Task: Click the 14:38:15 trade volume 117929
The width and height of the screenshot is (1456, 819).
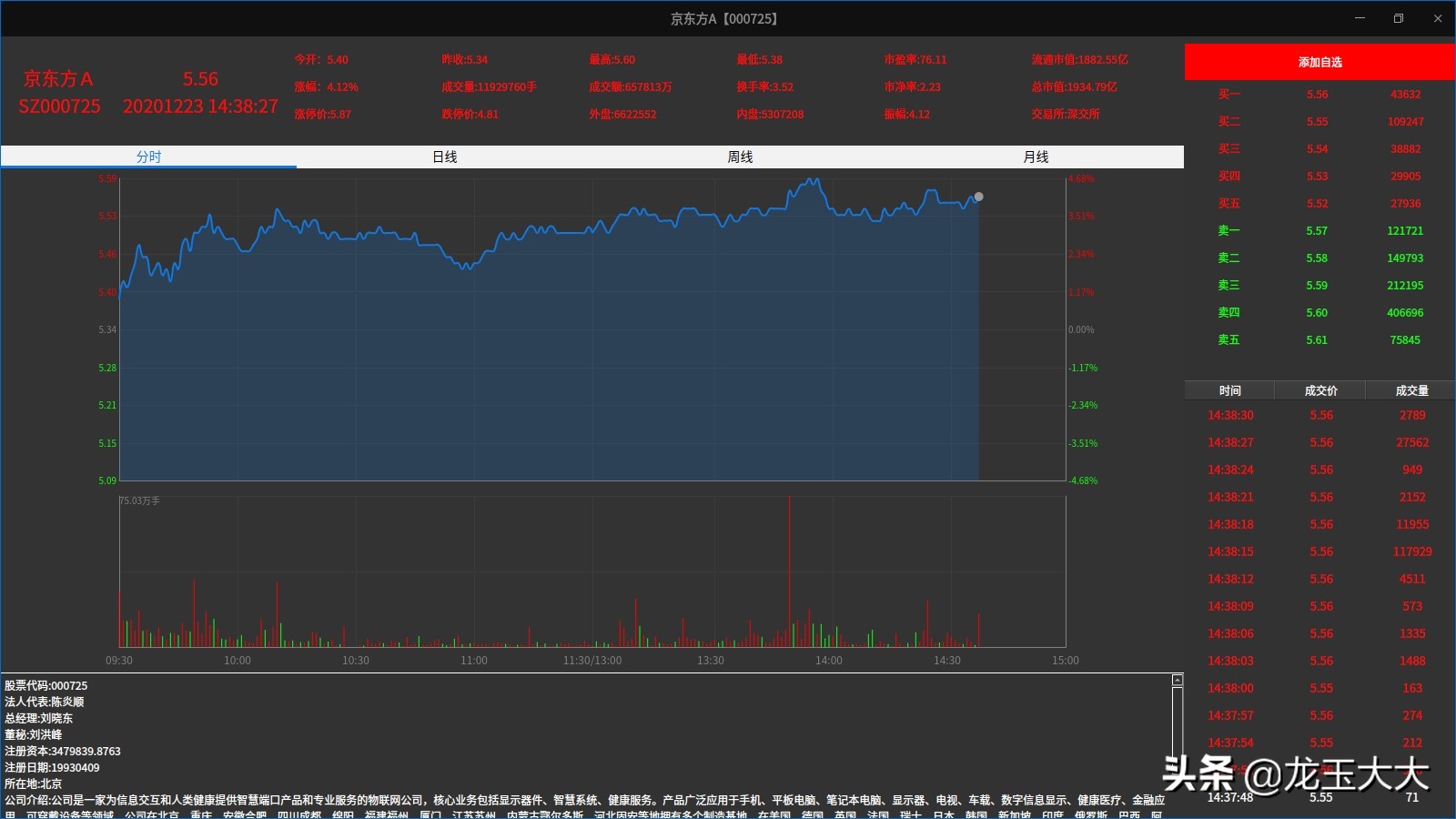Action: pyautogui.click(x=1412, y=551)
